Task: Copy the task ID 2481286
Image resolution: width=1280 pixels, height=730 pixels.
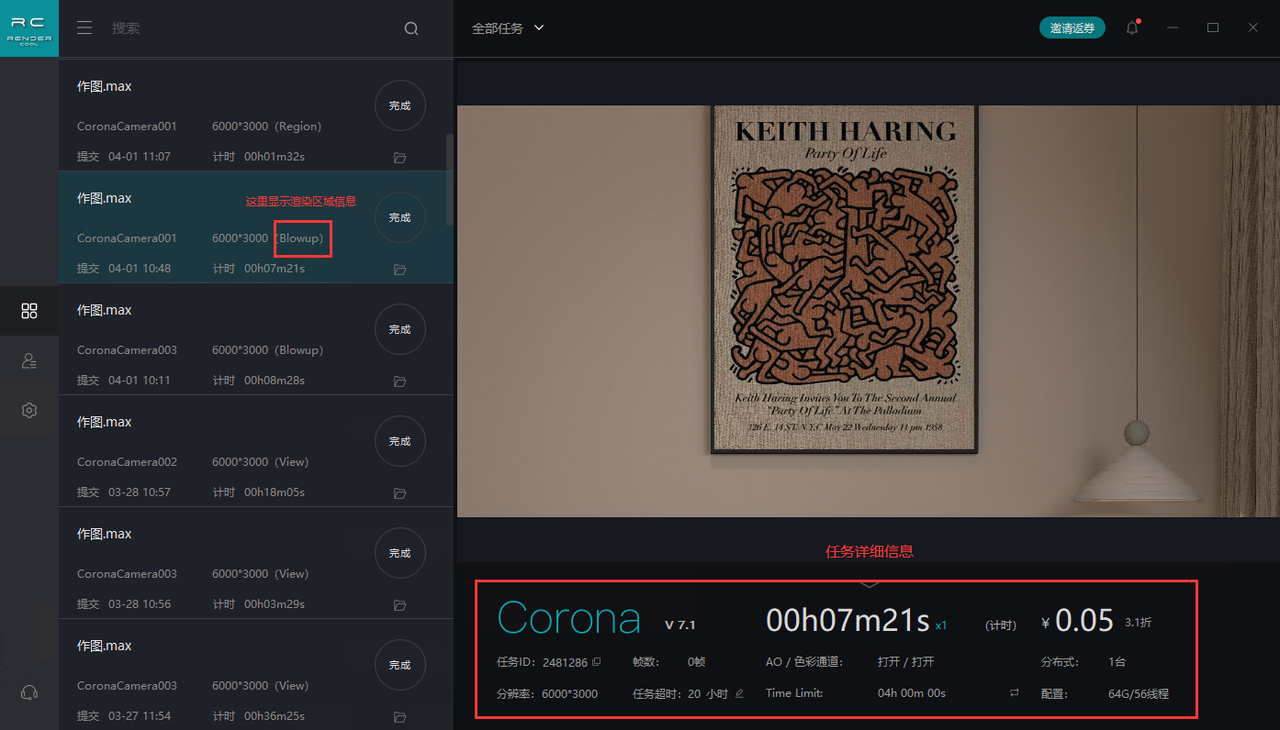Action: click(x=597, y=662)
